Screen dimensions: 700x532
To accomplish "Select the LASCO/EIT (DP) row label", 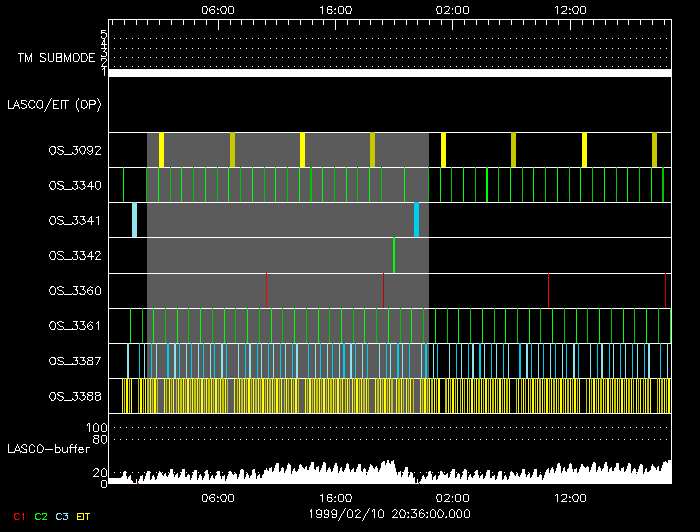I will [57, 104].
